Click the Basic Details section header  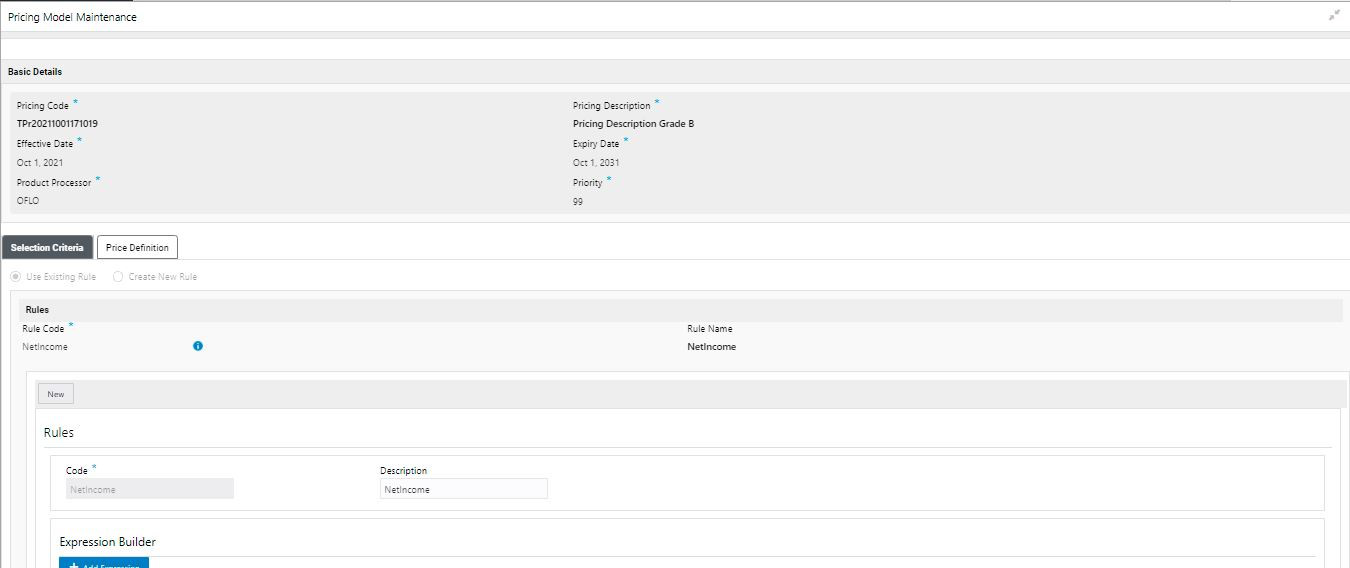pyautogui.click(x=675, y=72)
